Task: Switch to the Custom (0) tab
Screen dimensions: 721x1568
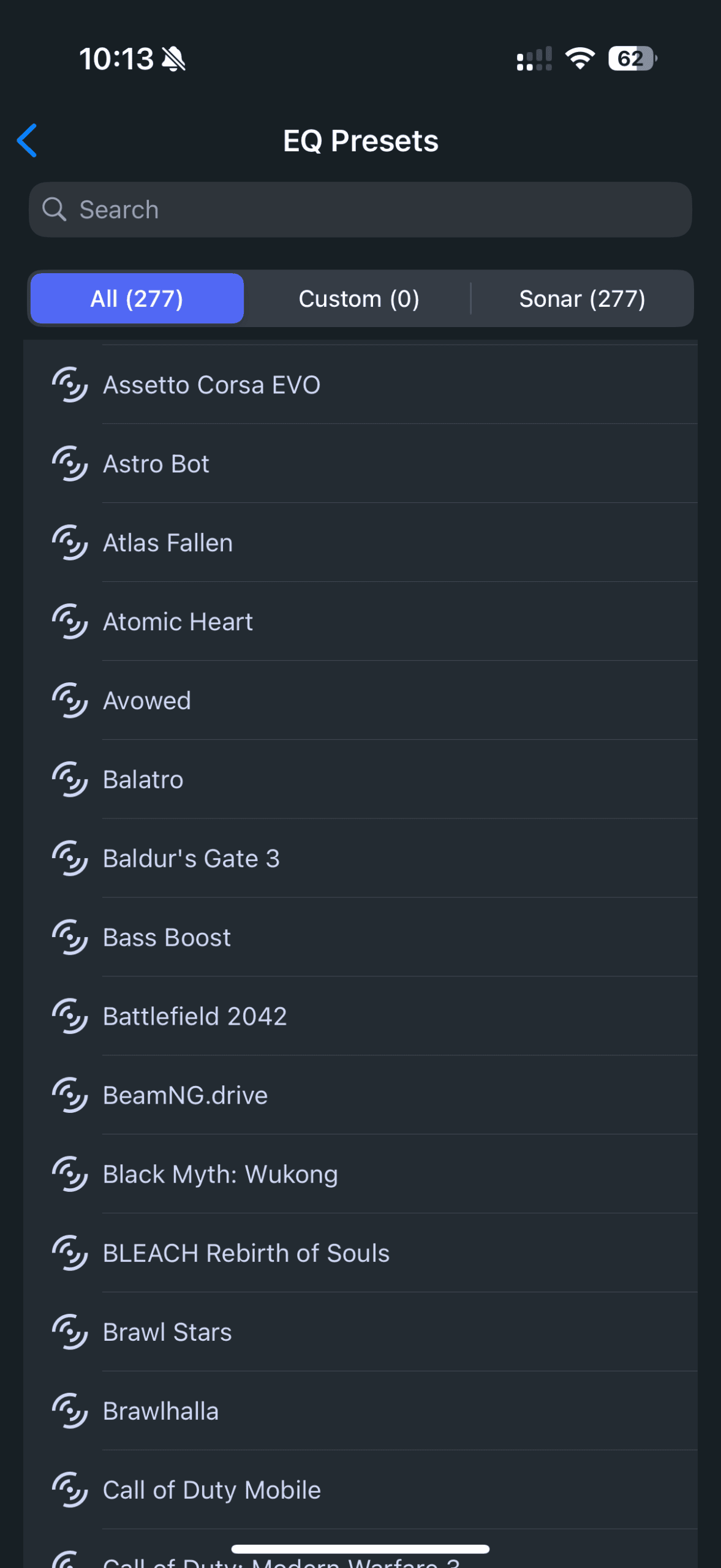Action: [359, 298]
